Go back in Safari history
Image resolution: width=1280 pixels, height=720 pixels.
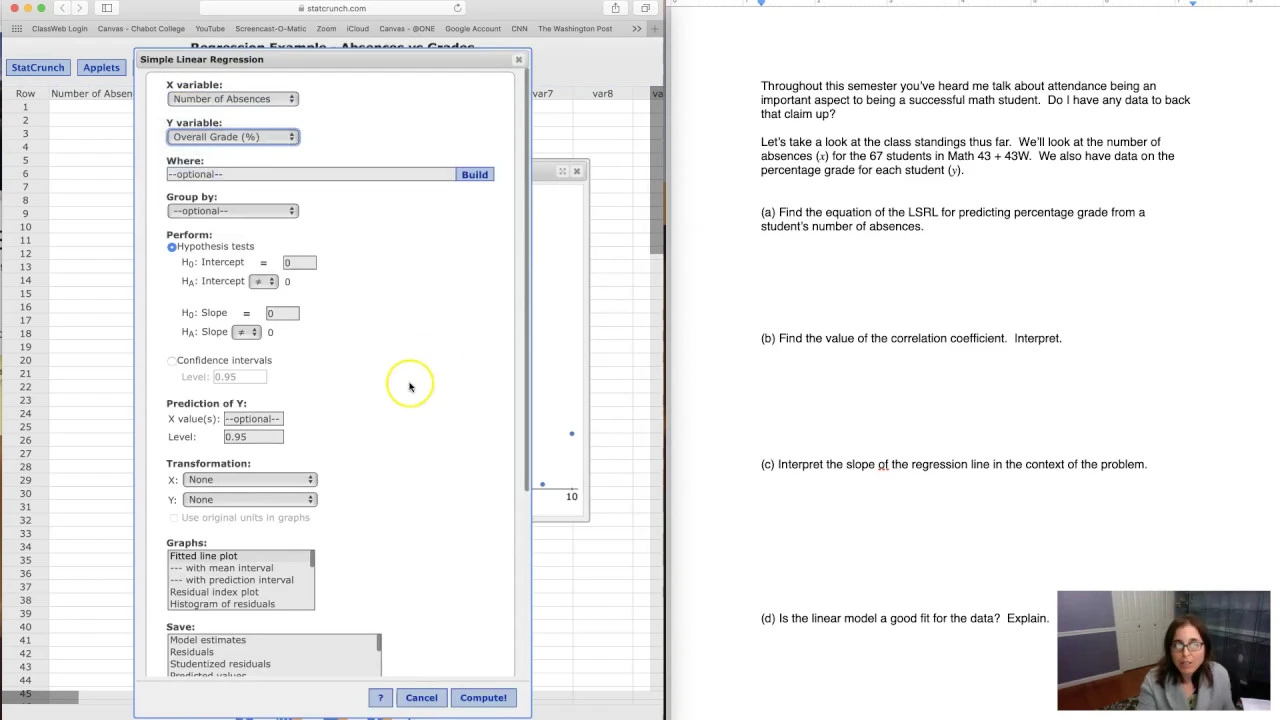[62, 8]
